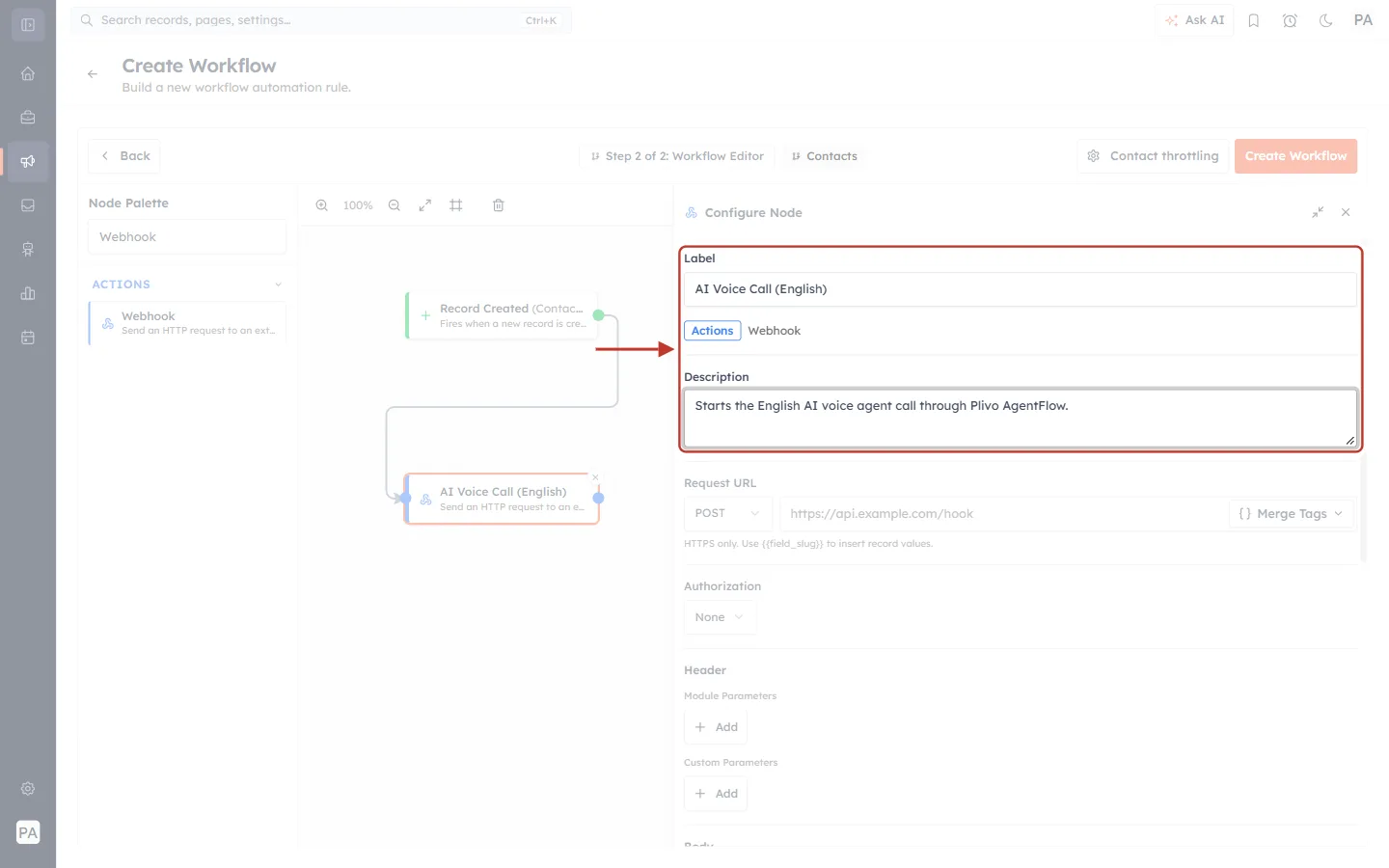This screenshot has width=1389, height=868.
Task: Click the Label input field
Action: pos(1020,289)
